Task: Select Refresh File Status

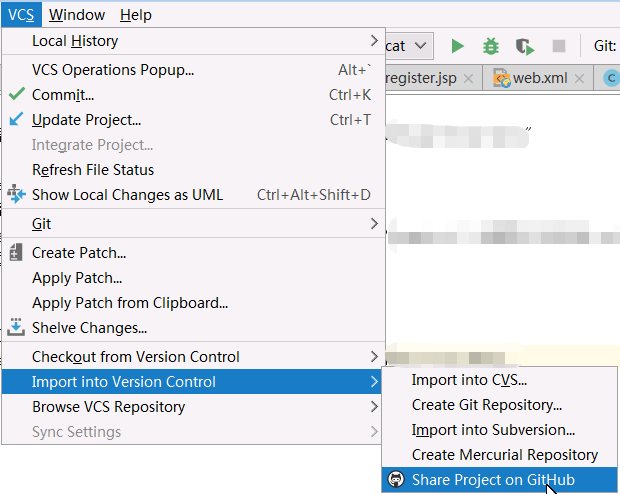Action: (x=193, y=169)
